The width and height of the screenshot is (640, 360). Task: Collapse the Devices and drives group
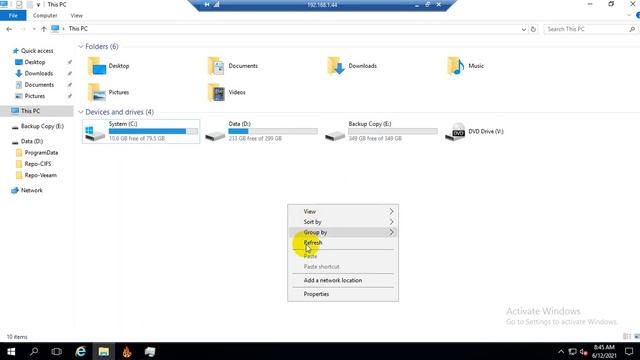(81, 112)
